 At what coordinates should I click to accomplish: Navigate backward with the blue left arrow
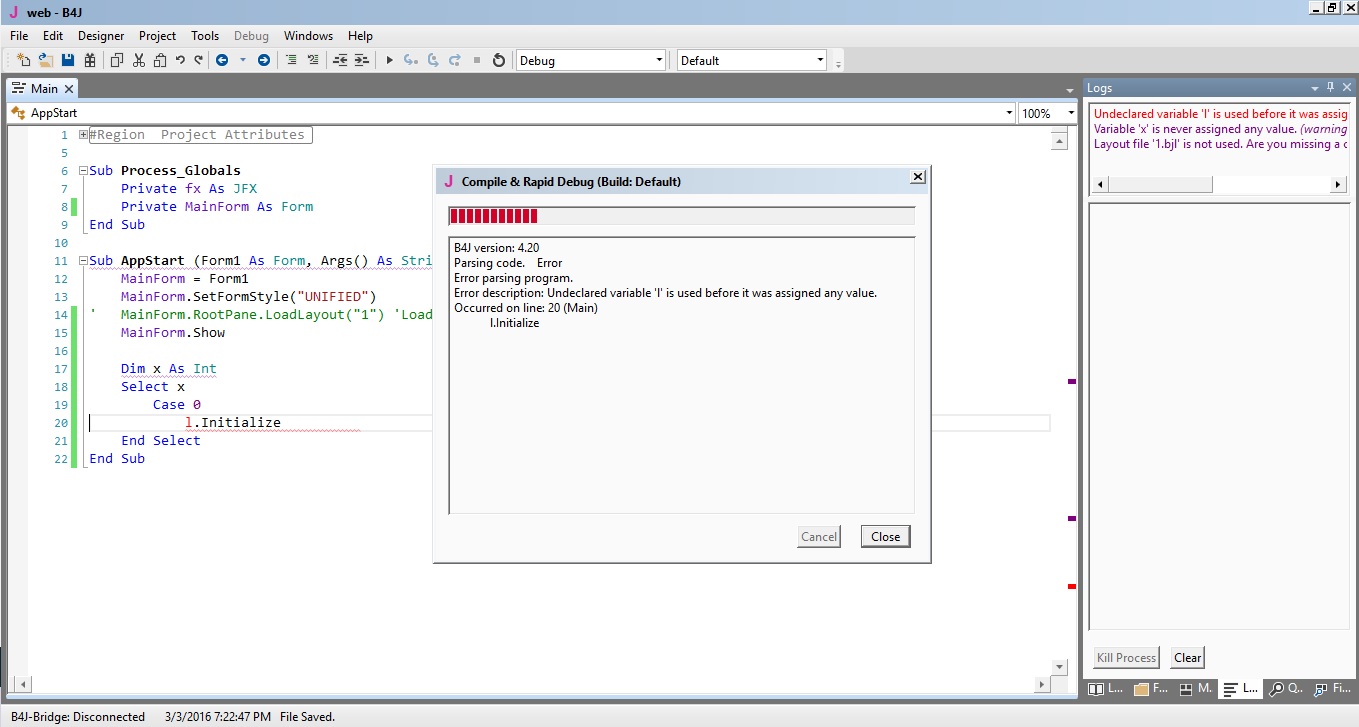(x=222, y=60)
